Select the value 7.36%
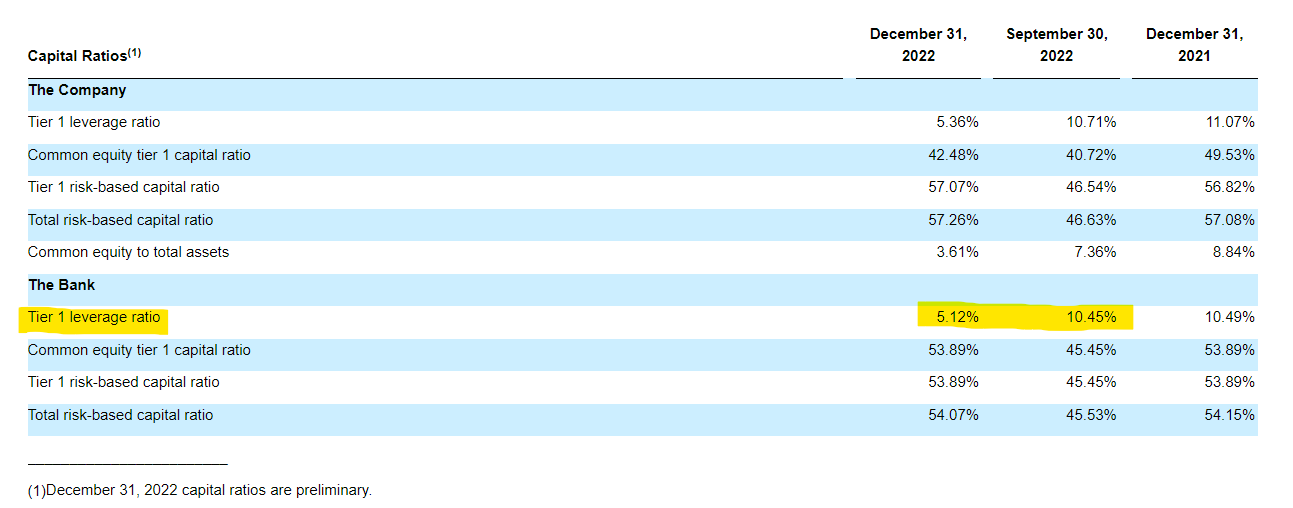This screenshot has height=508, width=1293. [1095, 252]
